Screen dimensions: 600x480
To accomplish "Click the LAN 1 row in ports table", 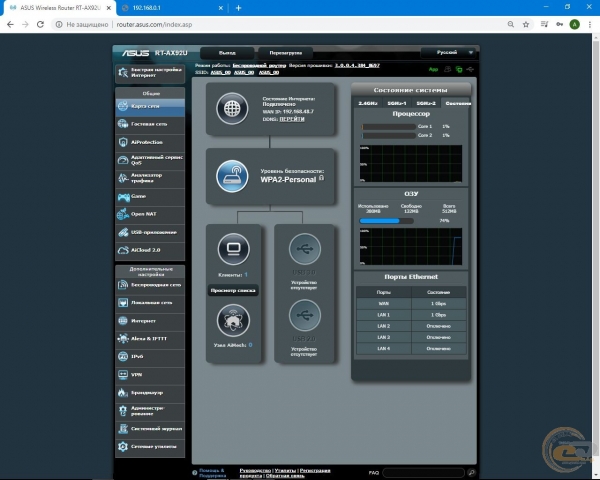I will point(411,315).
